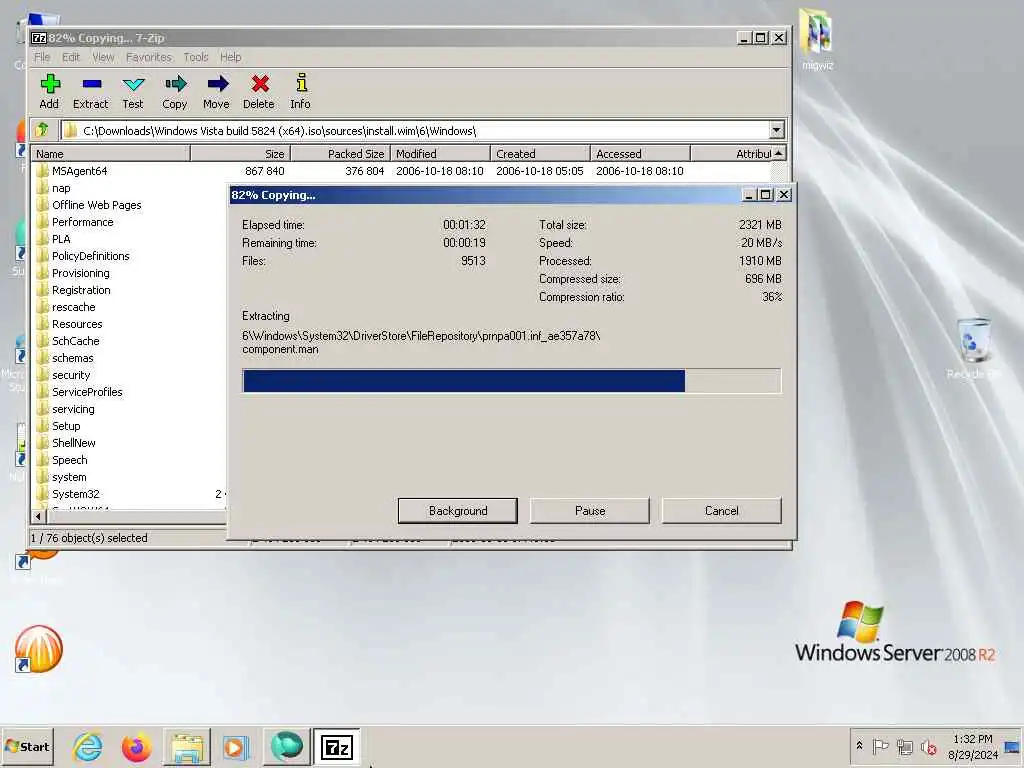Image resolution: width=1024 pixels, height=768 pixels.
Task: Sort by Name column header
Action: (110, 153)
